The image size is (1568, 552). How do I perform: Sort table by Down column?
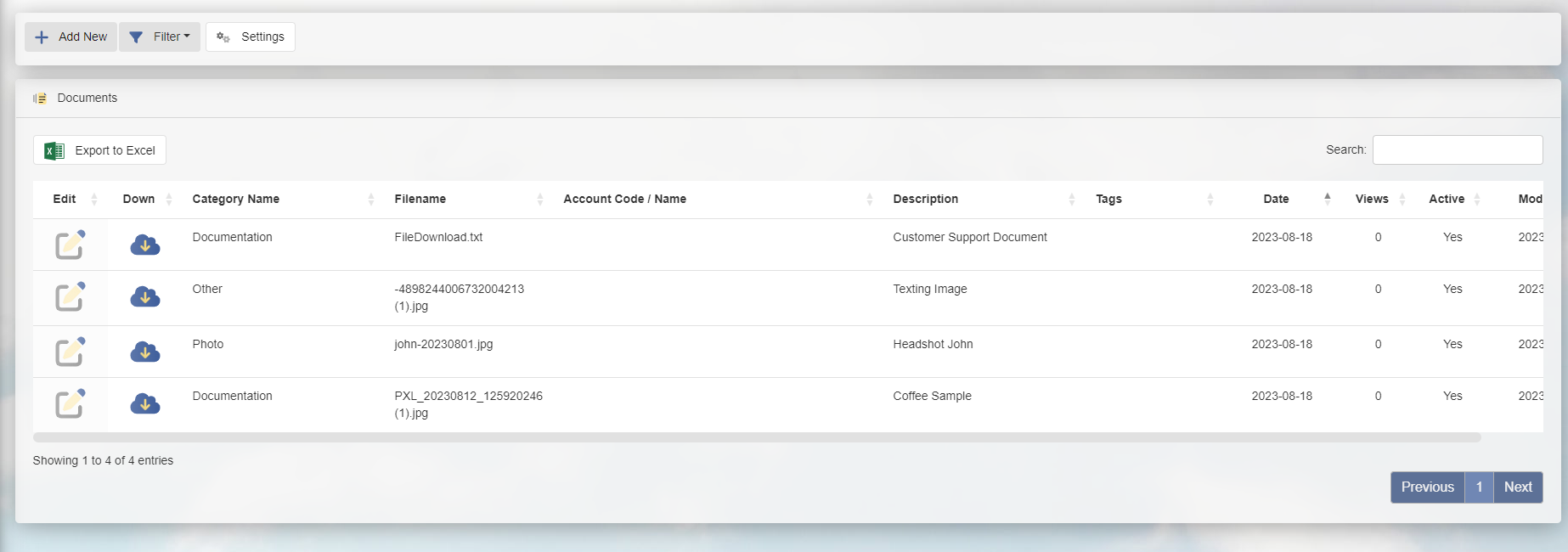coord(147,199)
